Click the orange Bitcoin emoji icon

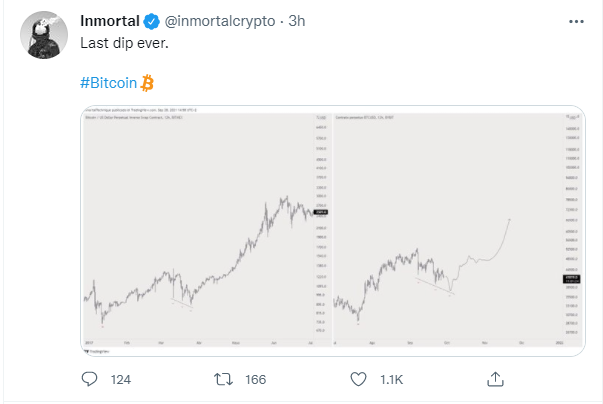147,82
